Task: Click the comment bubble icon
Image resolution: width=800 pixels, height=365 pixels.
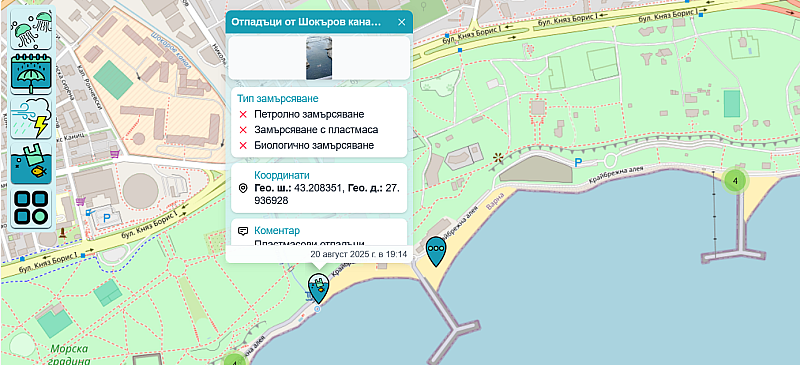Action: click(x=243, y=231)
